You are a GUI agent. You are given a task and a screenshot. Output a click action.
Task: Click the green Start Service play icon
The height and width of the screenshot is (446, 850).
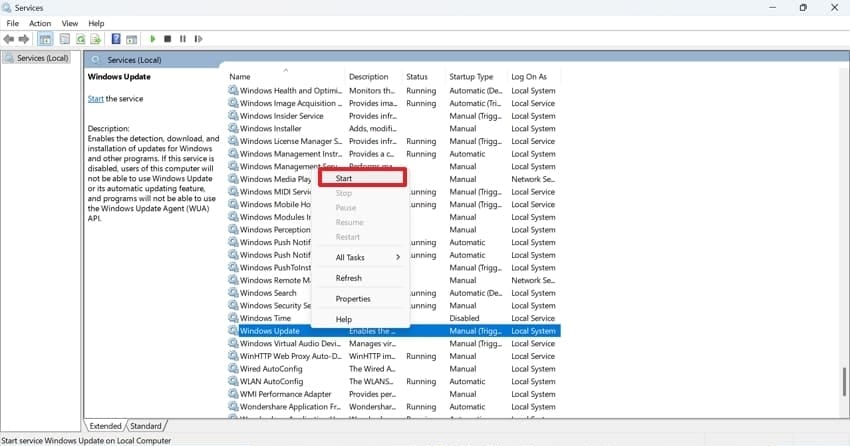click(153, 39)
